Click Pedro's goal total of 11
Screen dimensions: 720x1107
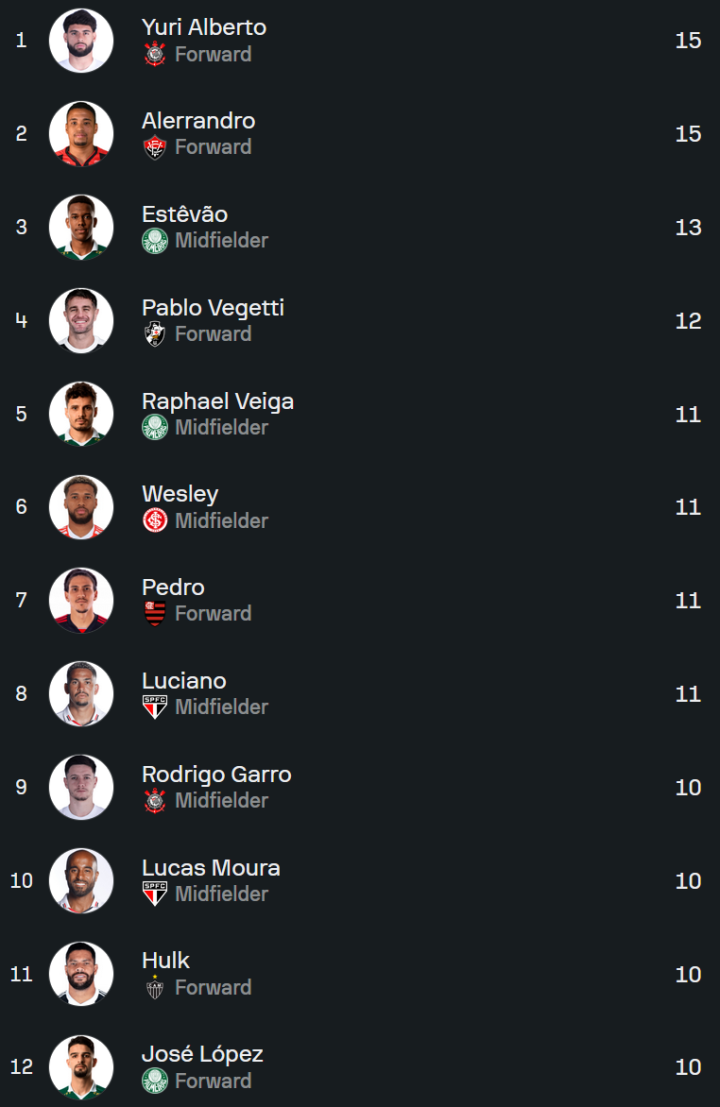pos(688,600)
